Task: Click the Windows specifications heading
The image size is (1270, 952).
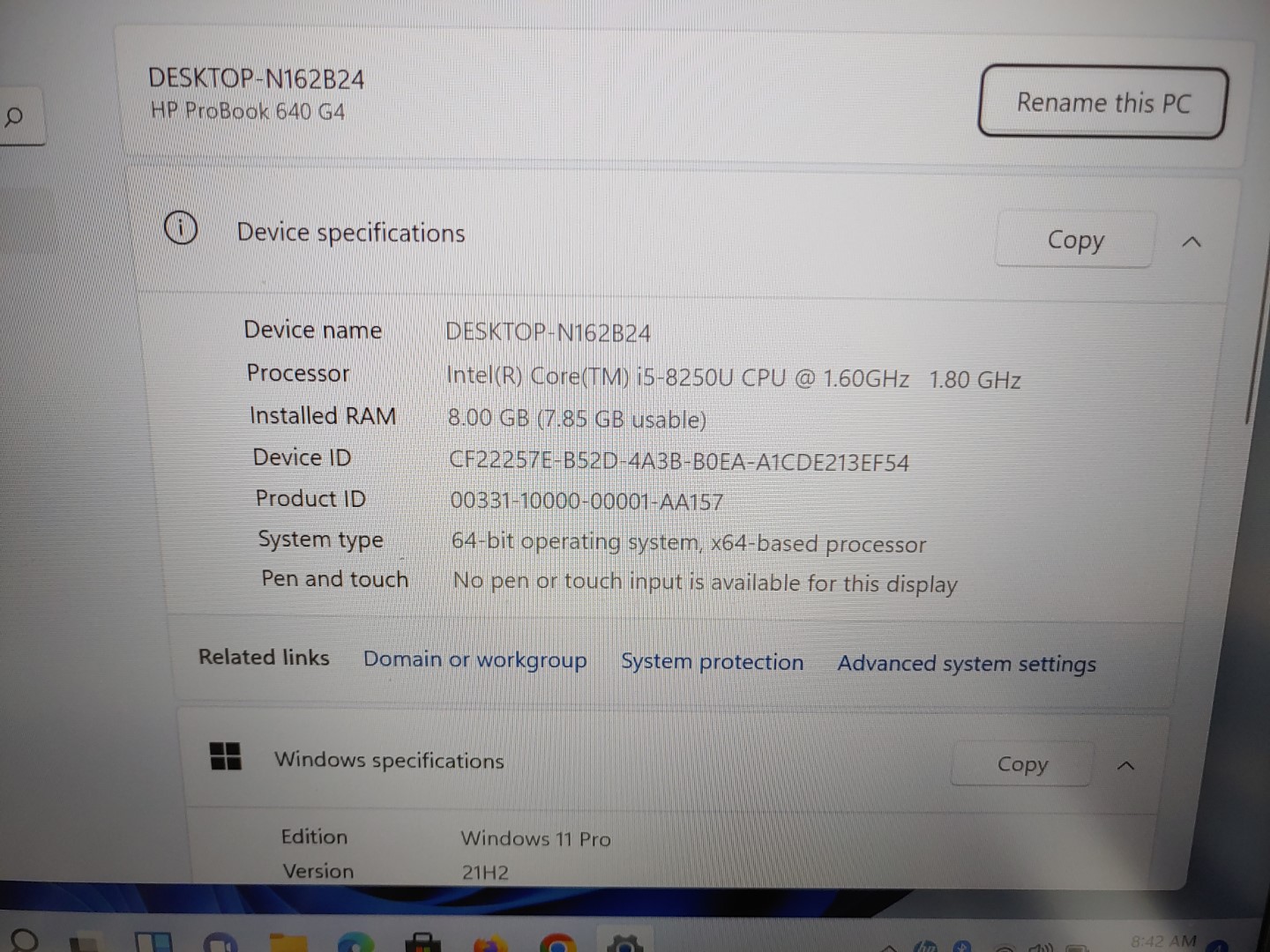Action: (389, 760)
